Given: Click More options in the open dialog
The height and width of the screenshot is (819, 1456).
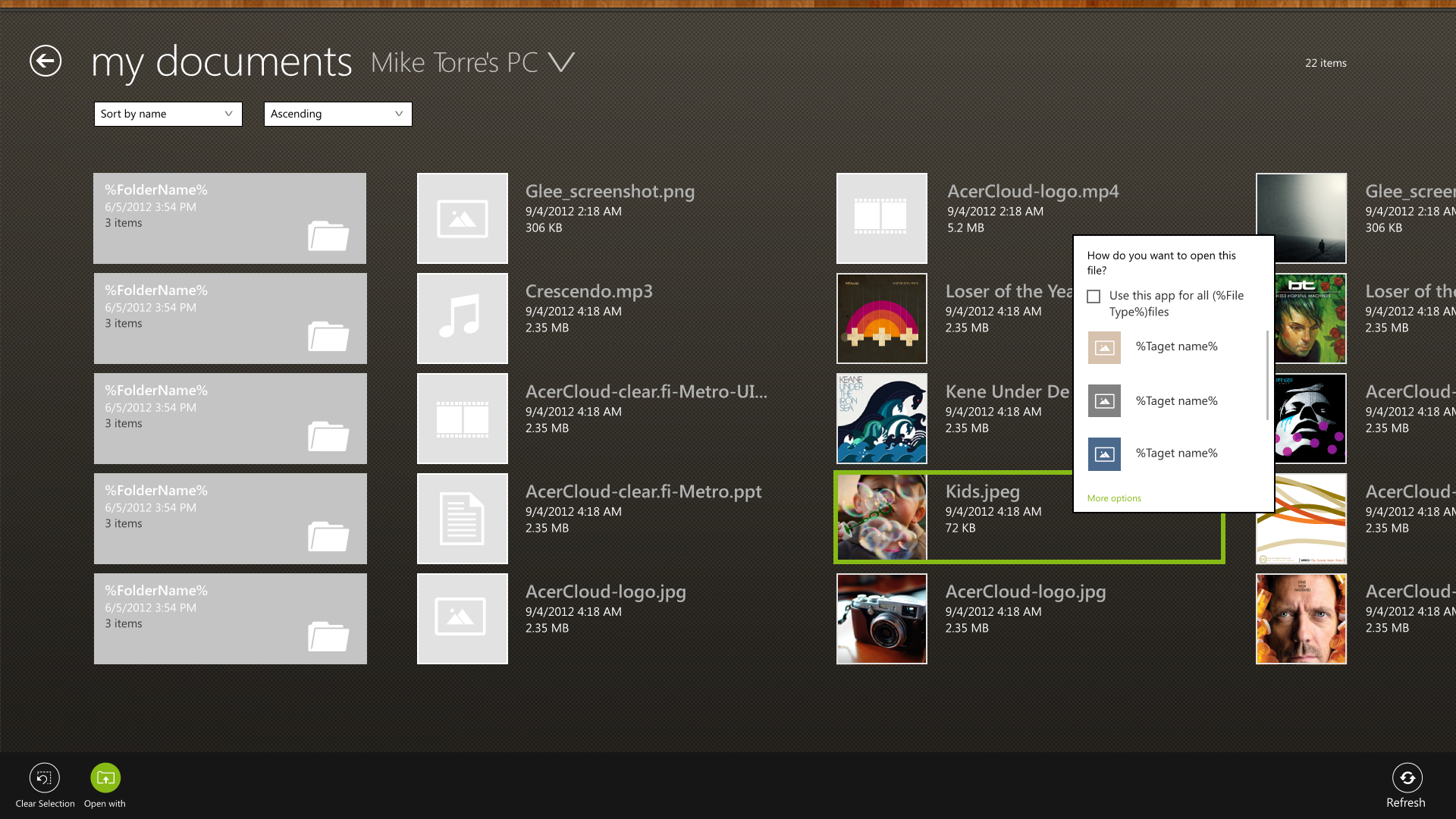Looking at the screenshot, I should point(1114,497).
